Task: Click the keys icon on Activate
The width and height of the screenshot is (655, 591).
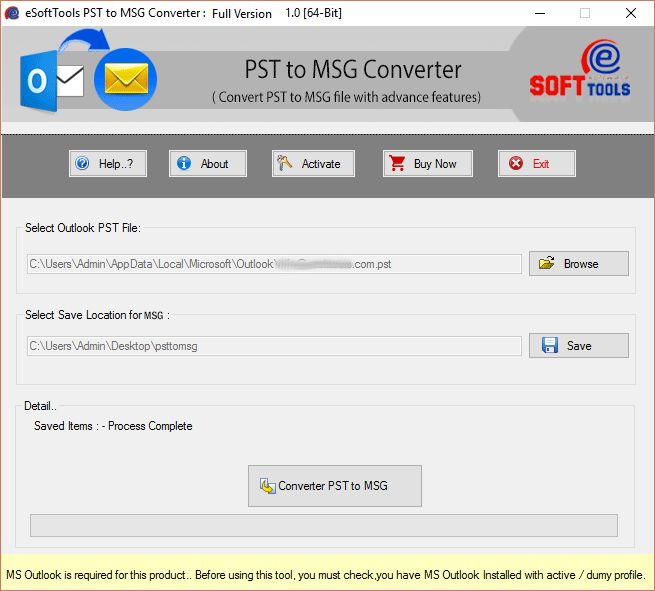Action: pyautogui.click(x=284, y=163)
